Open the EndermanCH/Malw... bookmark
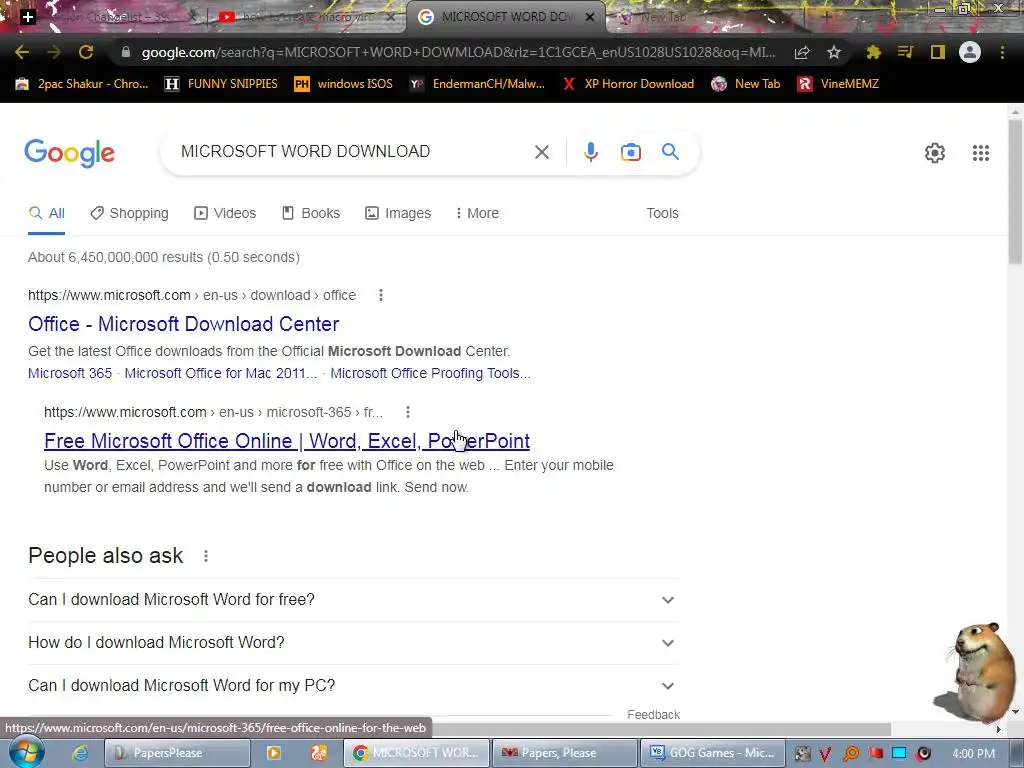Viewport: 1024px width, 768px height. tap(477, 84)
